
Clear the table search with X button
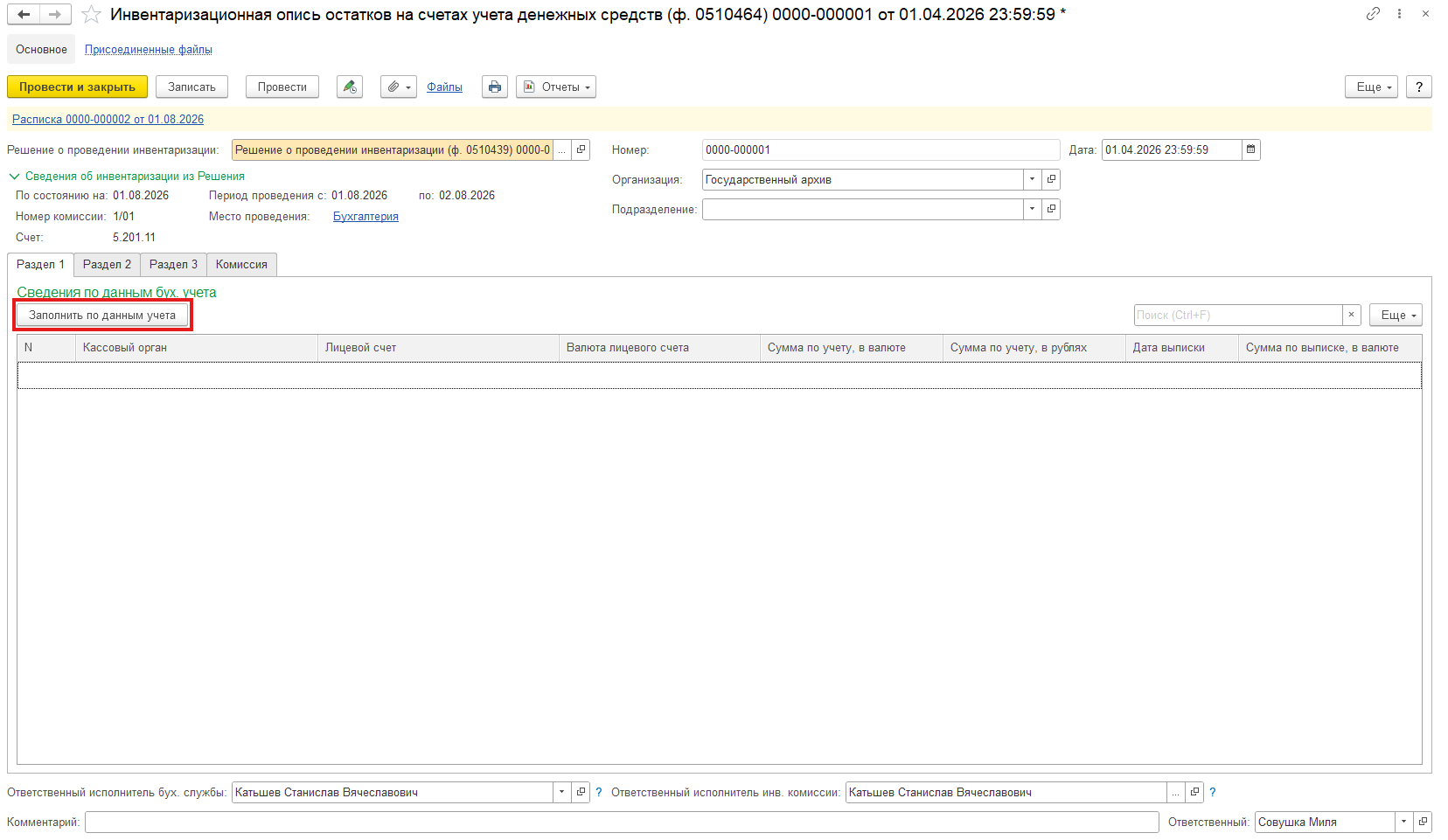(x=1352, y=315)
